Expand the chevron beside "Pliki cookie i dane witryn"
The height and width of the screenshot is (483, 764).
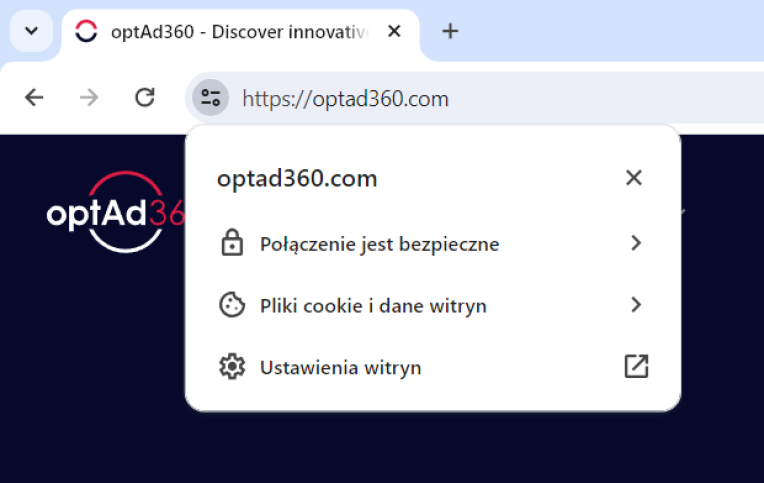click(636, 305)
